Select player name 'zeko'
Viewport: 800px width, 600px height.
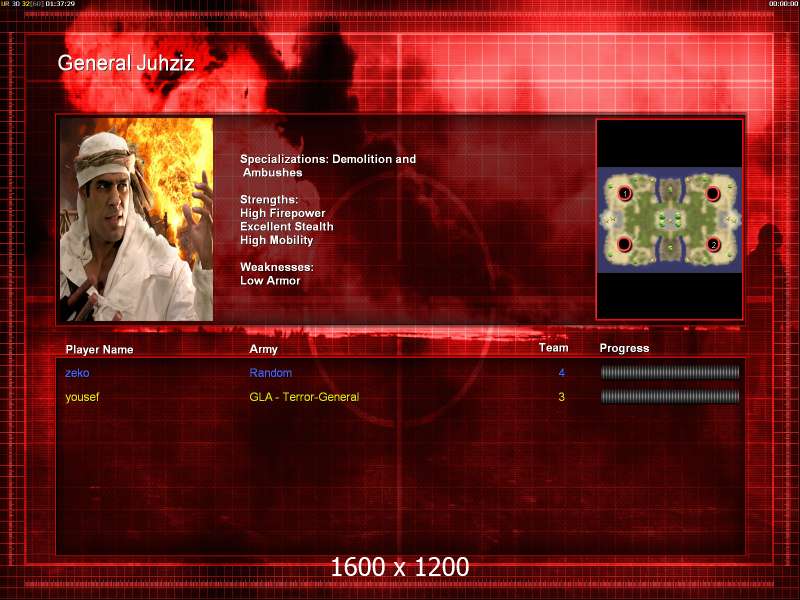(x=77, y=373)
